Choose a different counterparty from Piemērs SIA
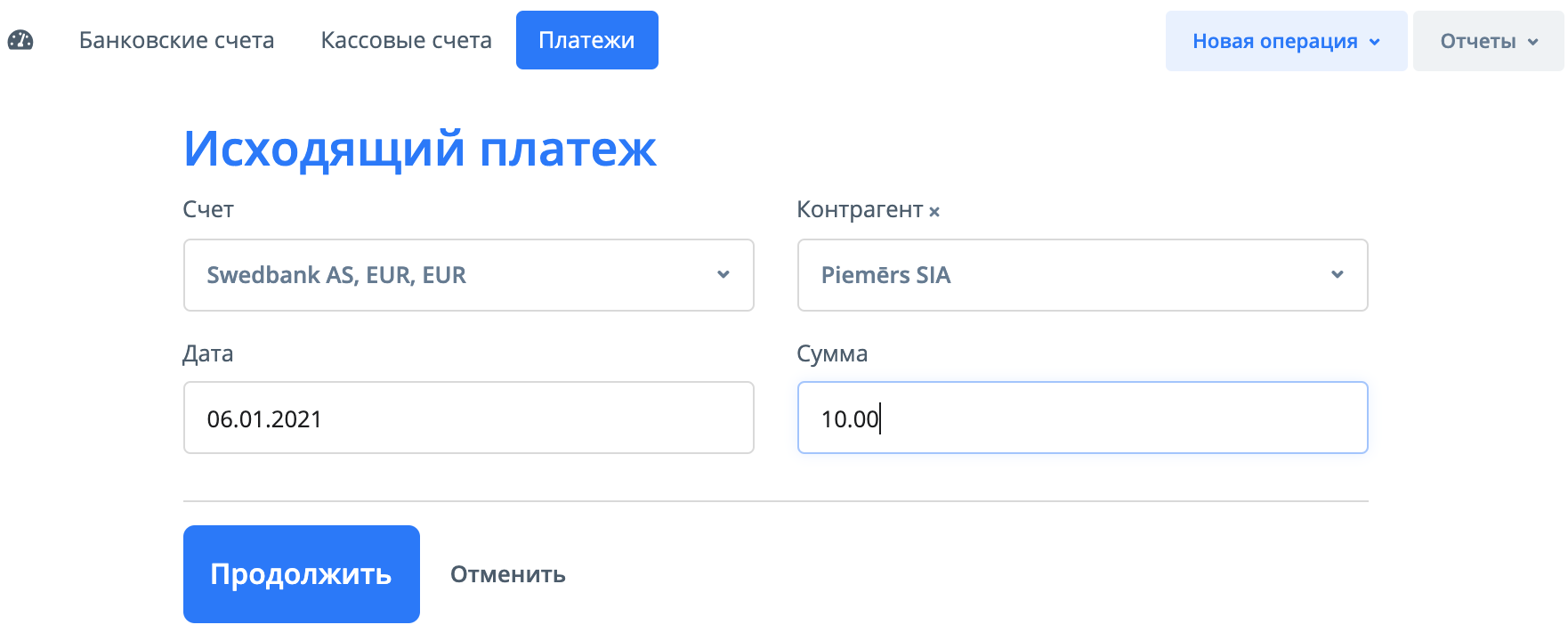 click(x=1082, y=275)
